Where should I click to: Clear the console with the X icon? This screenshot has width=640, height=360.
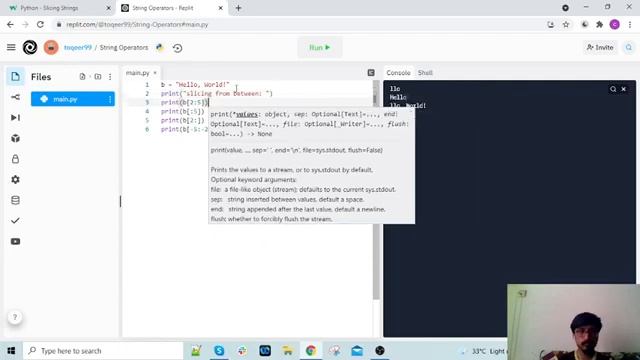(624, 89)
